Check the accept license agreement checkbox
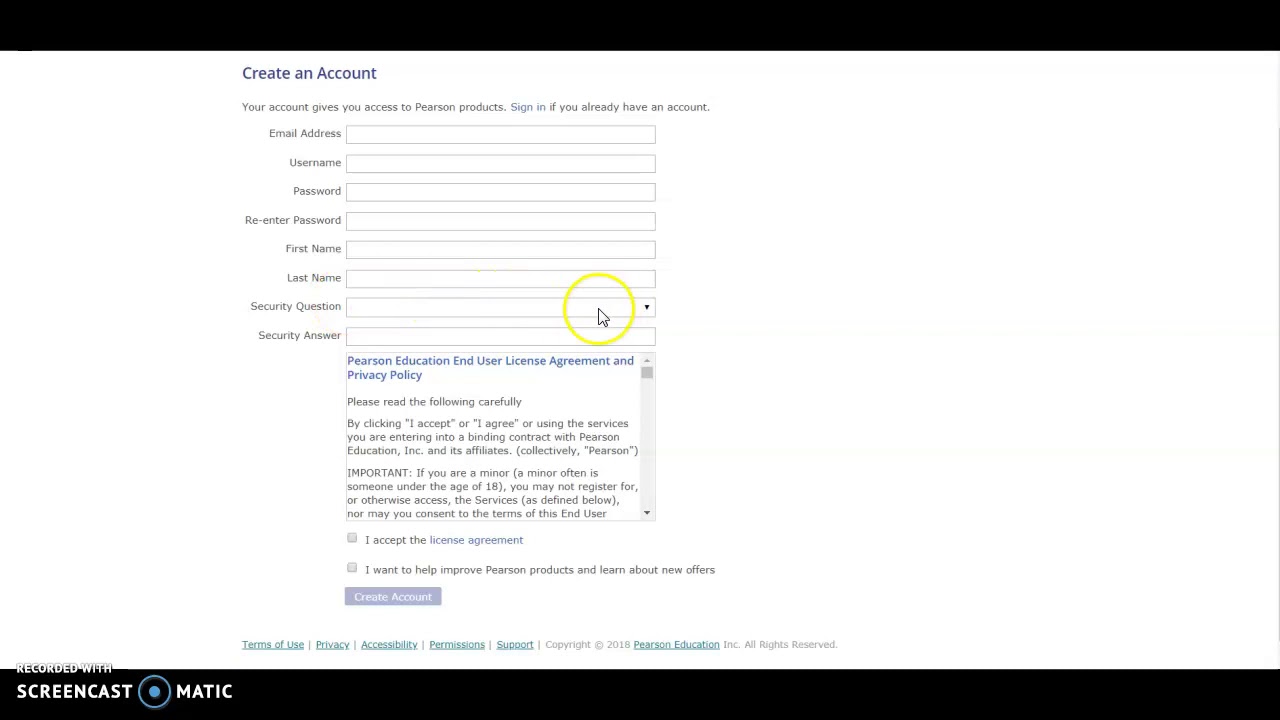 [352, 539]
